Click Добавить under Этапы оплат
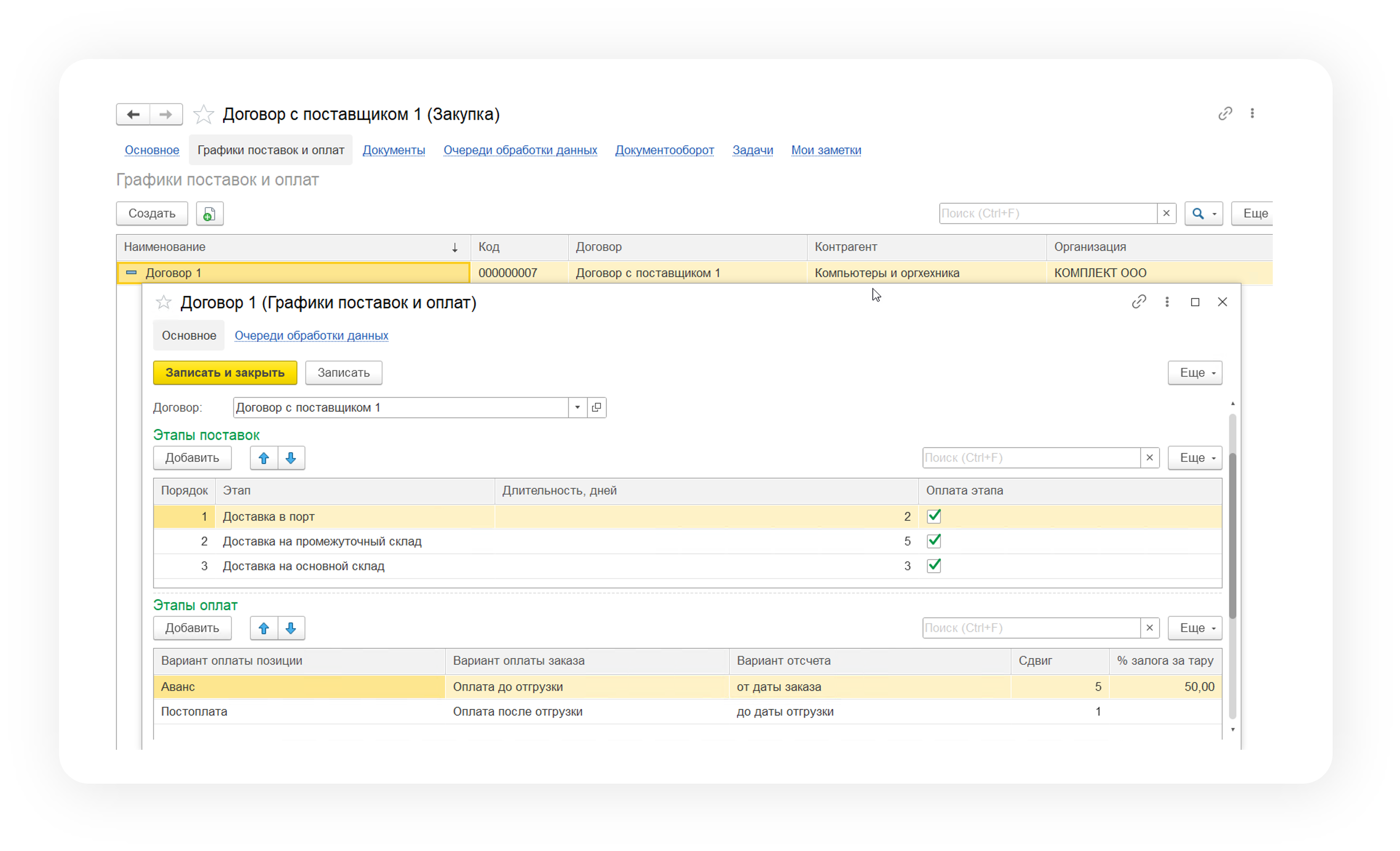This screenshot has width=1400, height=851. coord(192,628)
